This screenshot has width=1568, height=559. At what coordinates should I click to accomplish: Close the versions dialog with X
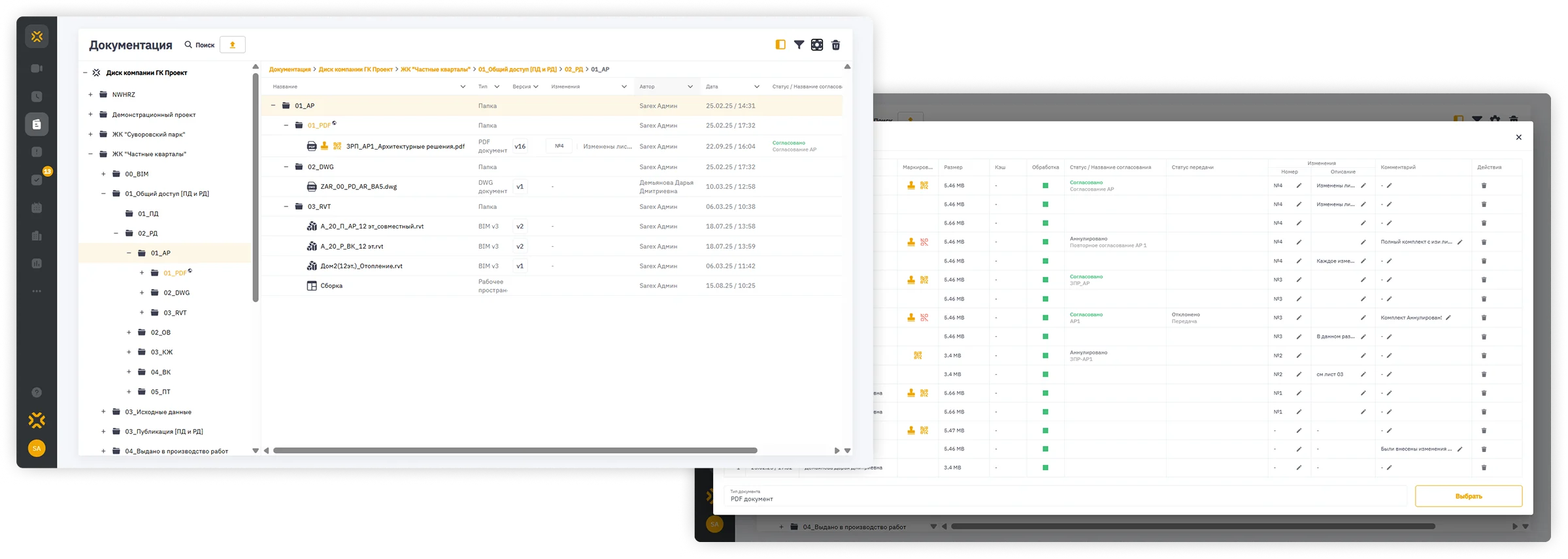(x=1519, y=137)
